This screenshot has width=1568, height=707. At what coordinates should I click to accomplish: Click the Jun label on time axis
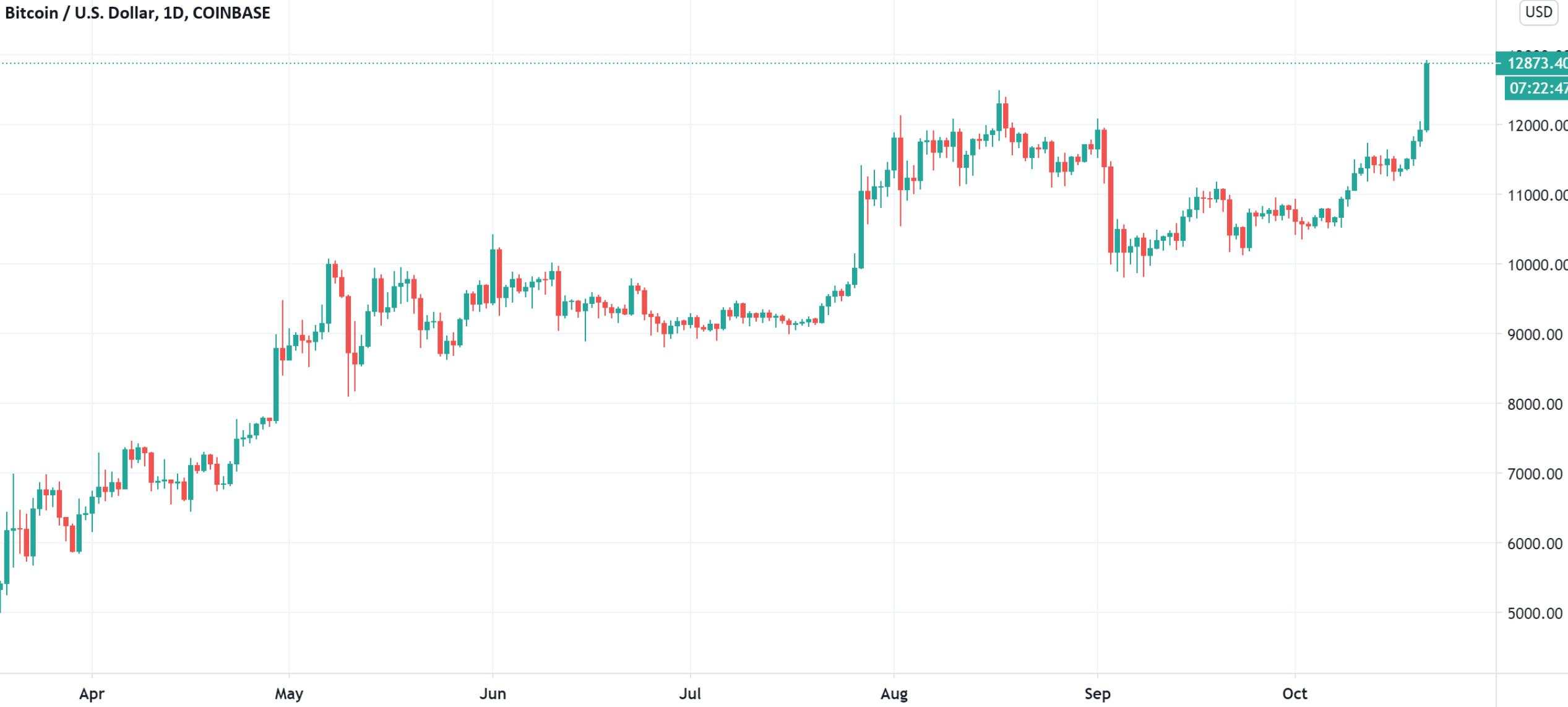point(493,694)
